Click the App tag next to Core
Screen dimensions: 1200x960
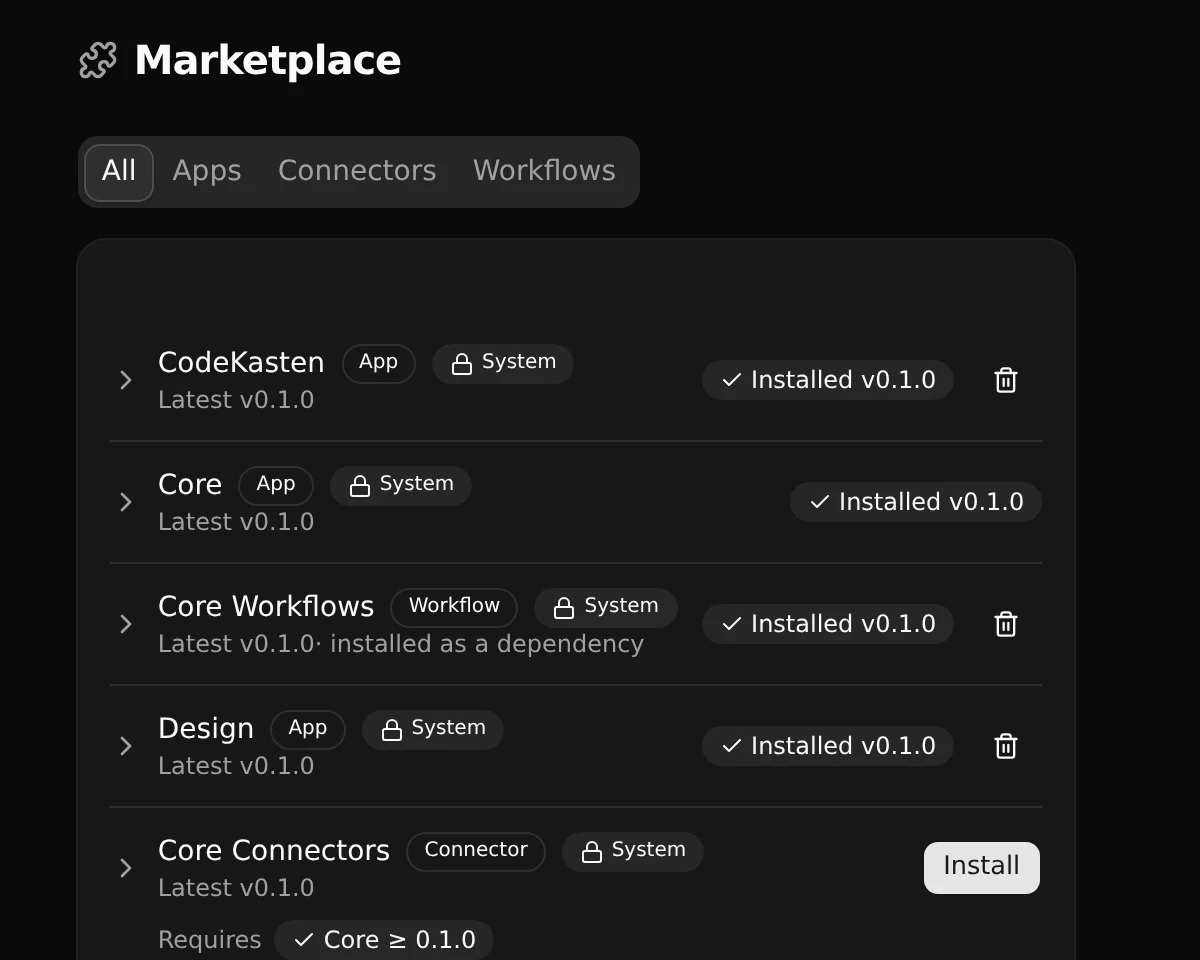click(x=276, y=486)
